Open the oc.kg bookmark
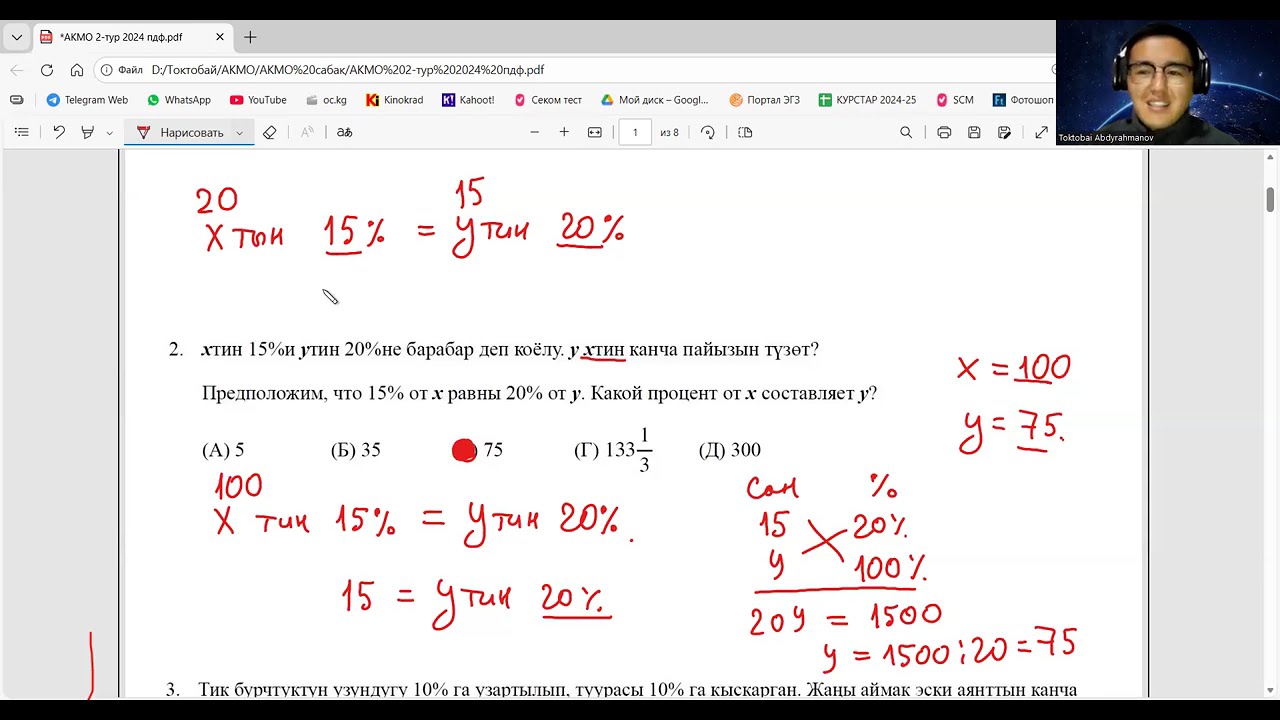 326,100
